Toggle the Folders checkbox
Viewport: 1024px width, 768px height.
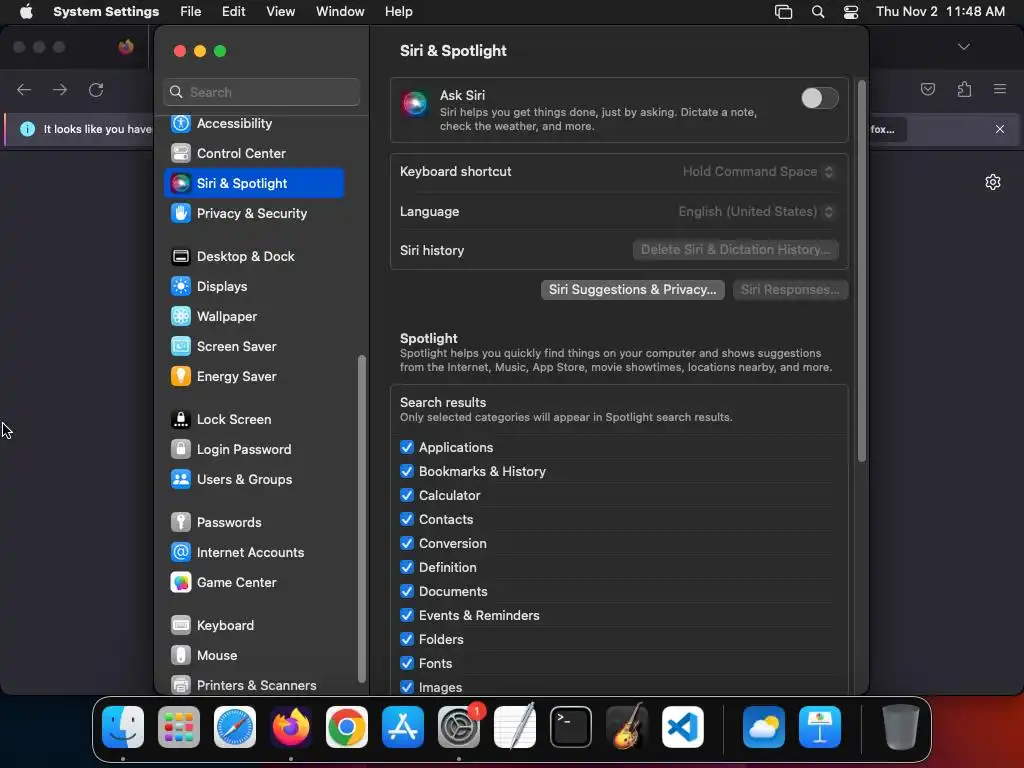click(x=407, y=639)
